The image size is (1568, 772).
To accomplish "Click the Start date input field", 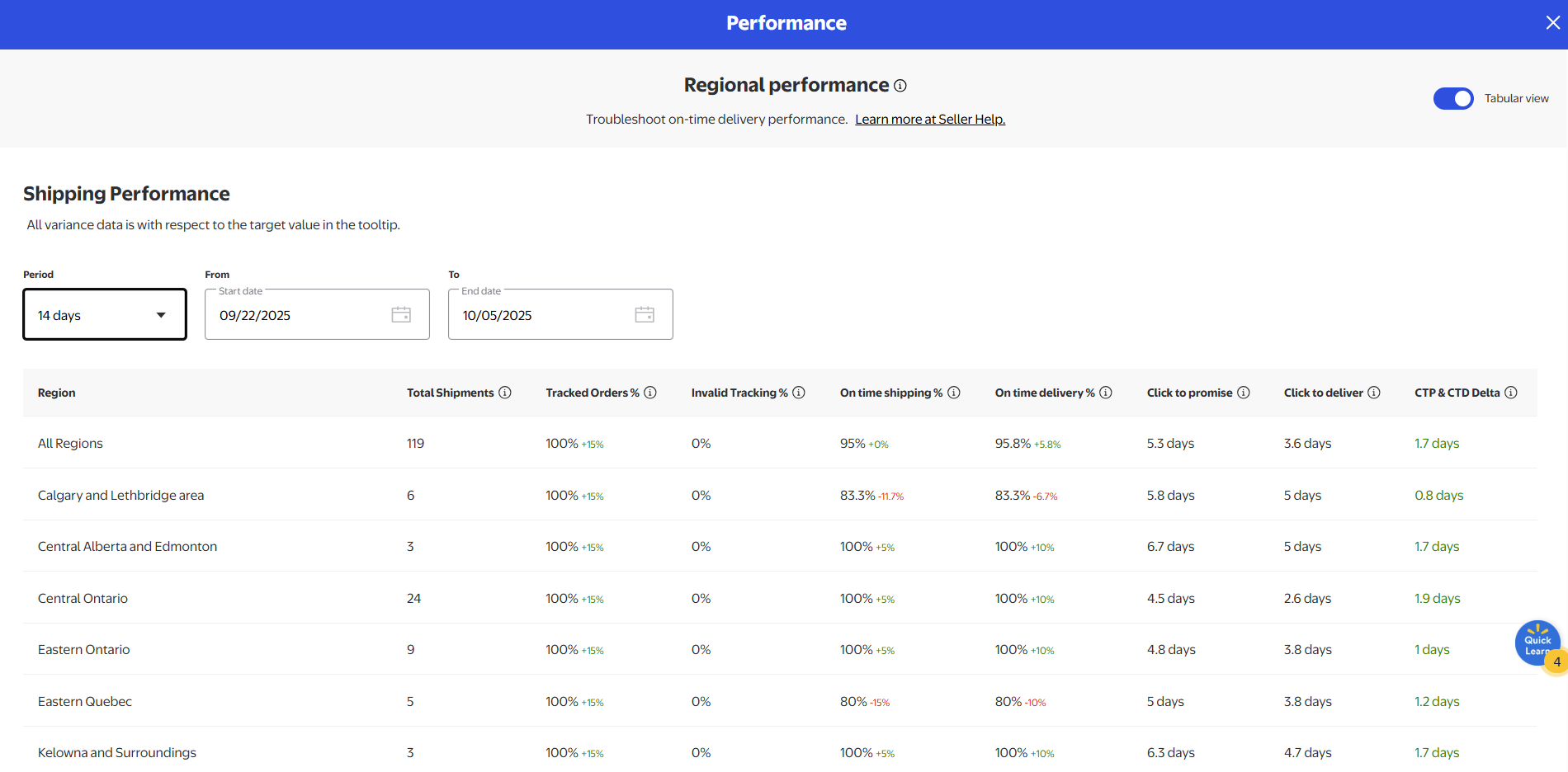I will click(x=297, y=315).
